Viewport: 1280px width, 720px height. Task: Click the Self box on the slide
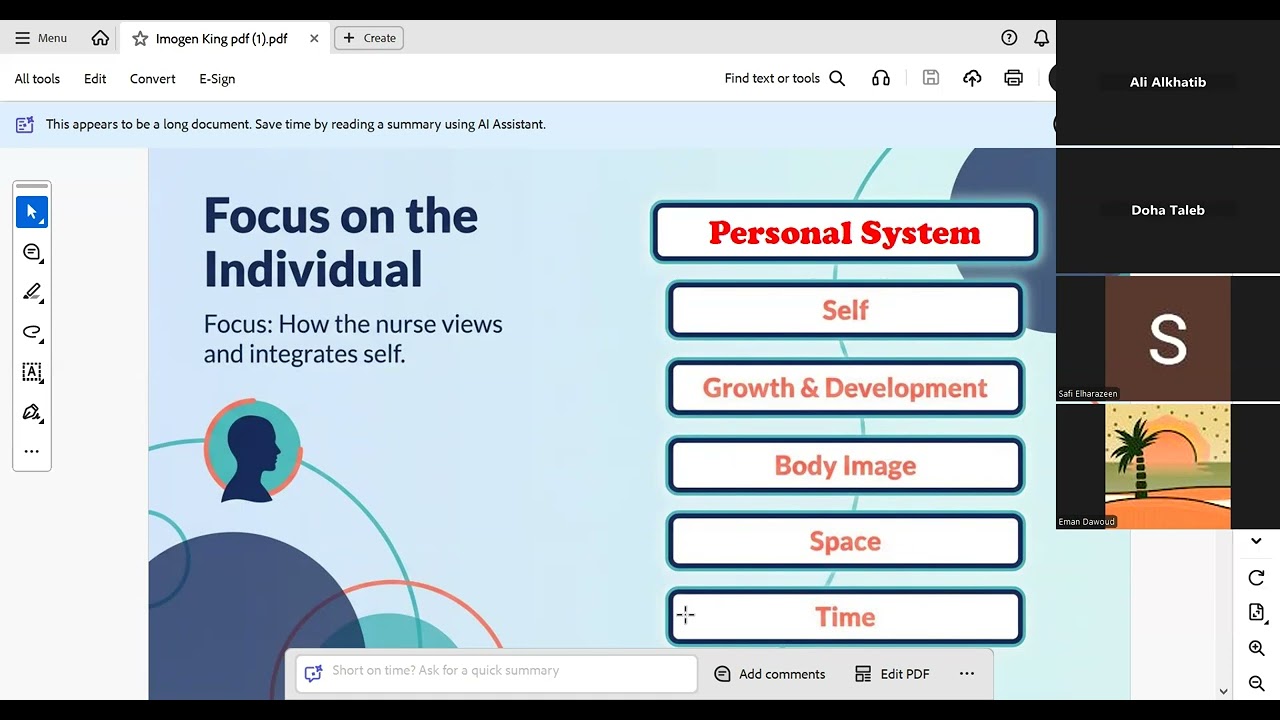(x=845, y=310)
